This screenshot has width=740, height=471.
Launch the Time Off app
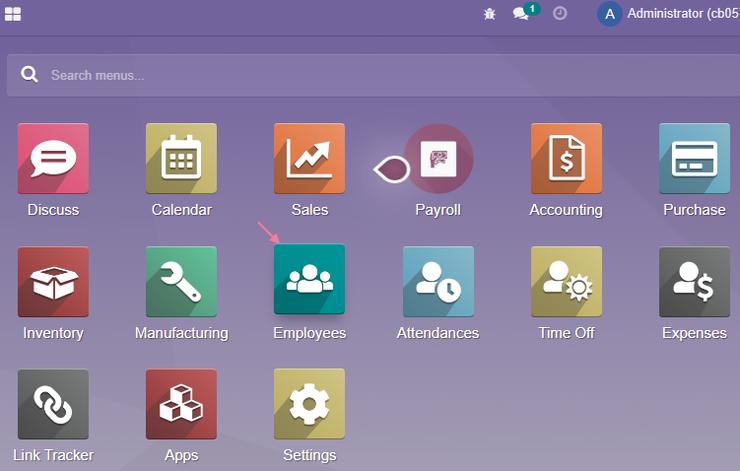tap(566, 282)
